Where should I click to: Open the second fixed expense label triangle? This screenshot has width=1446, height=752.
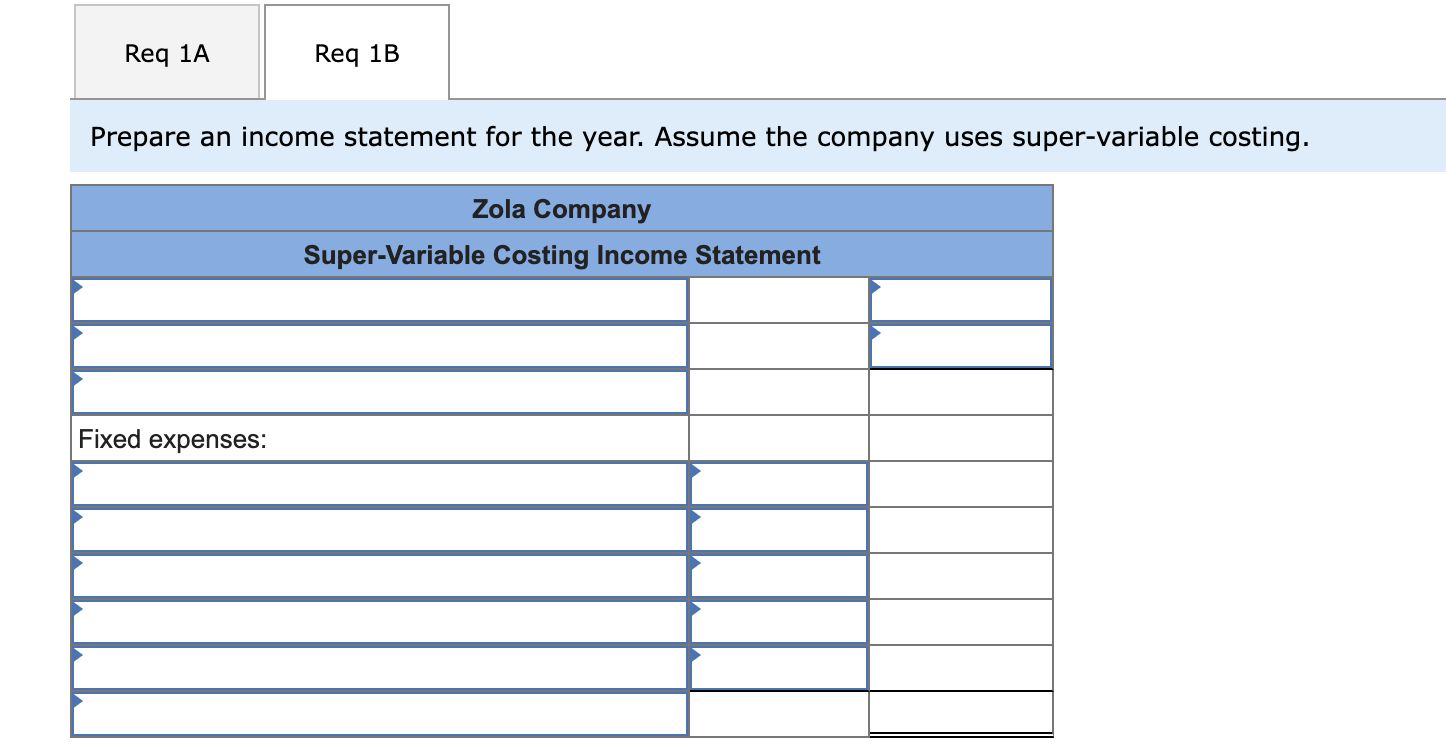click(78, 518)
